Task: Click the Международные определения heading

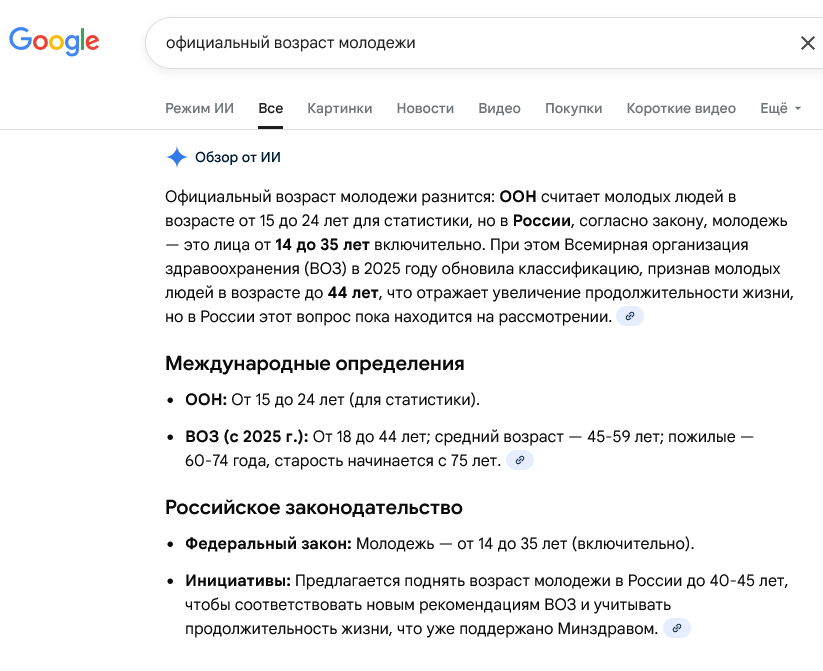Action: [x=314, y=363]
